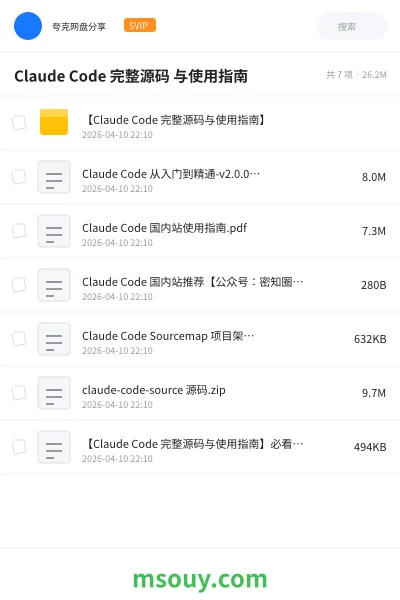Open folder name 【Claude Code 完整源码与使用指南】
The image size is (400, 600).
tap(174, 120)
